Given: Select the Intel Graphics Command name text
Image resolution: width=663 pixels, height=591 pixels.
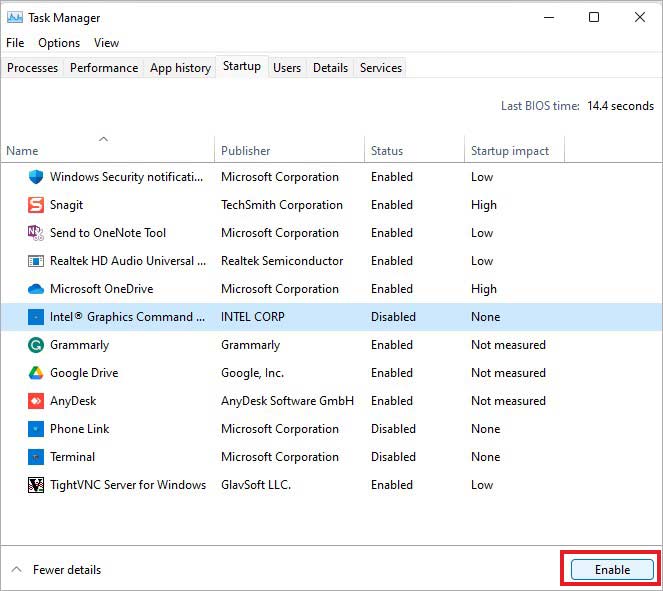Looking at the screenshot, I should click(x=127, y=317).
